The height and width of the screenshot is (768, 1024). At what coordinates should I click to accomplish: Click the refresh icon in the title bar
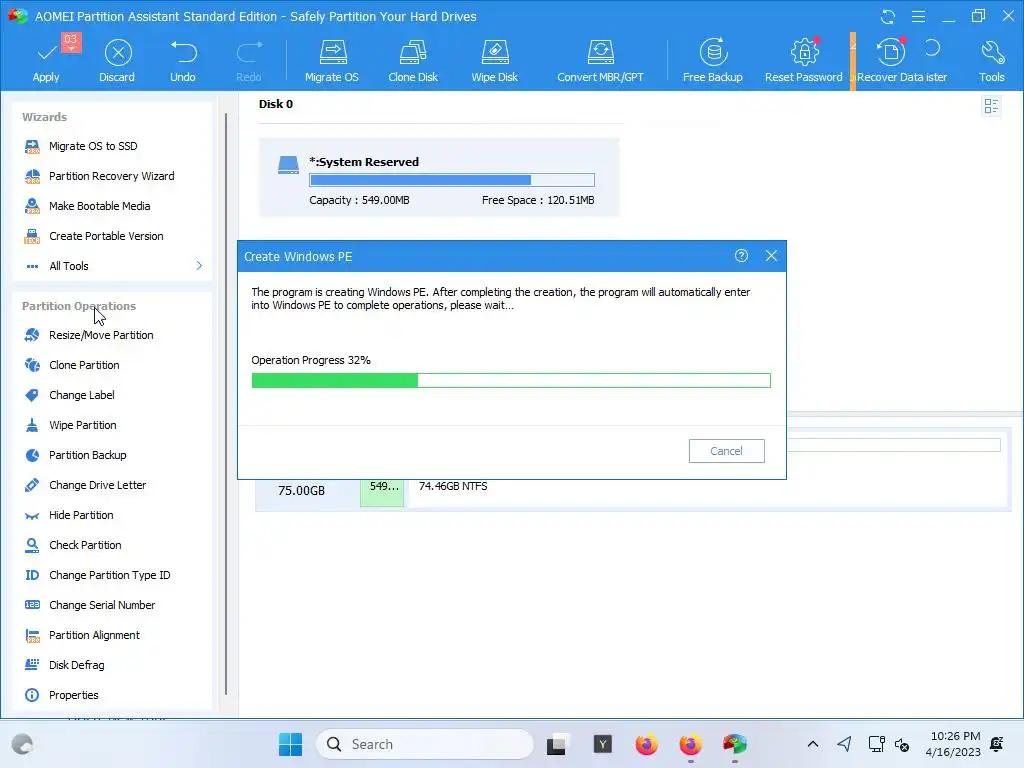tap(888, 16)
